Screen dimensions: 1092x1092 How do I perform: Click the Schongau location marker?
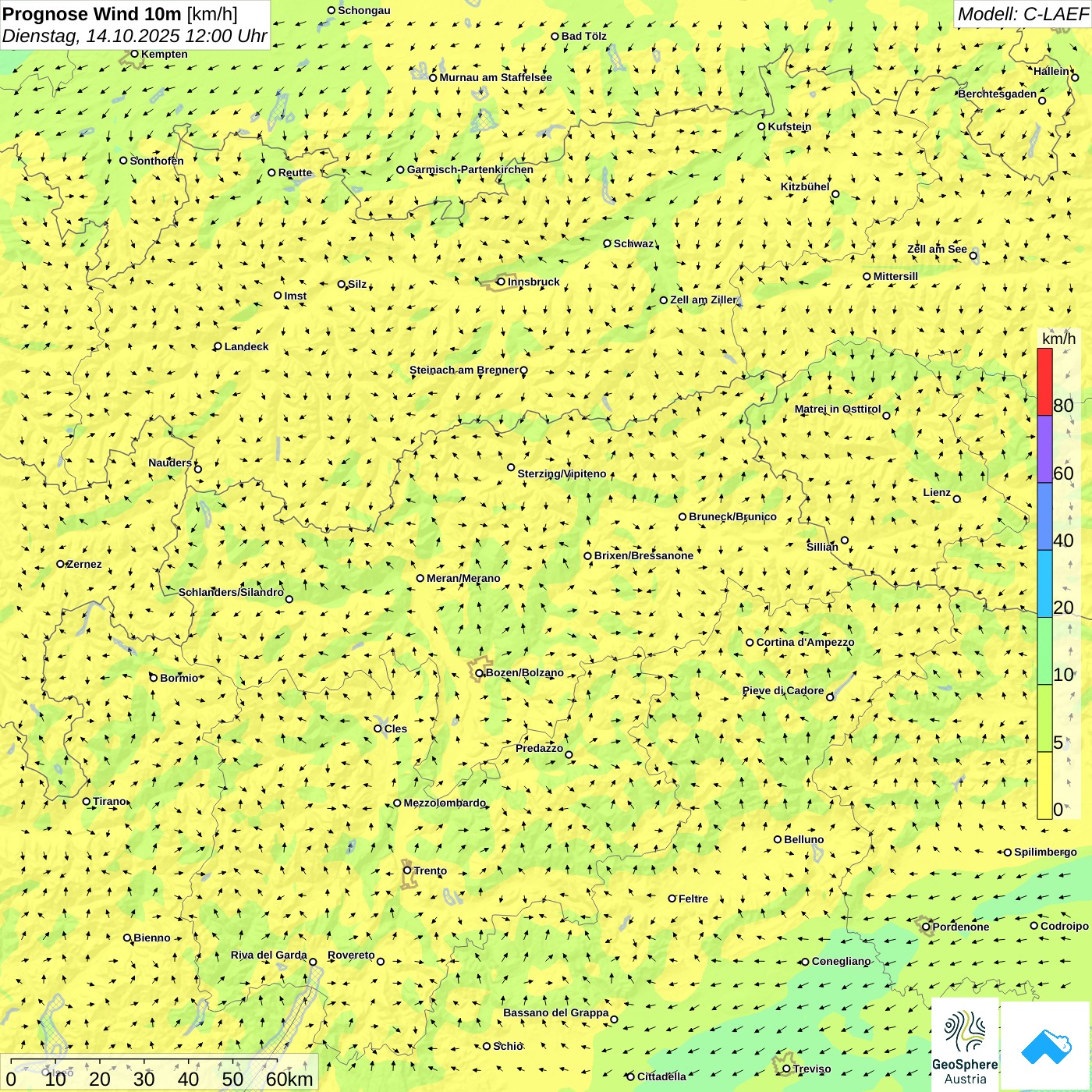click(x=331, y=10)
